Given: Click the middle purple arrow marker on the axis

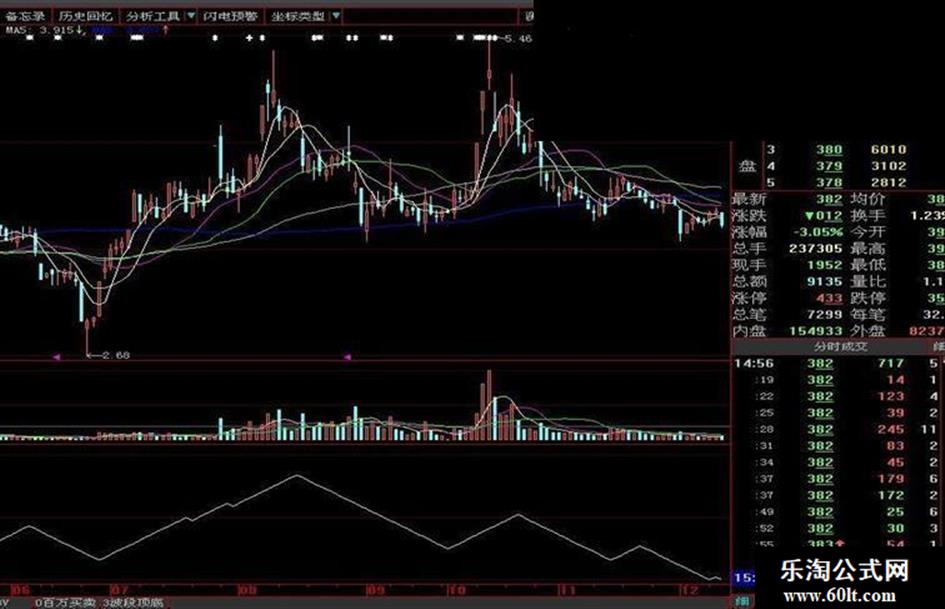Looking at the screenshot, I should [347, 357].
